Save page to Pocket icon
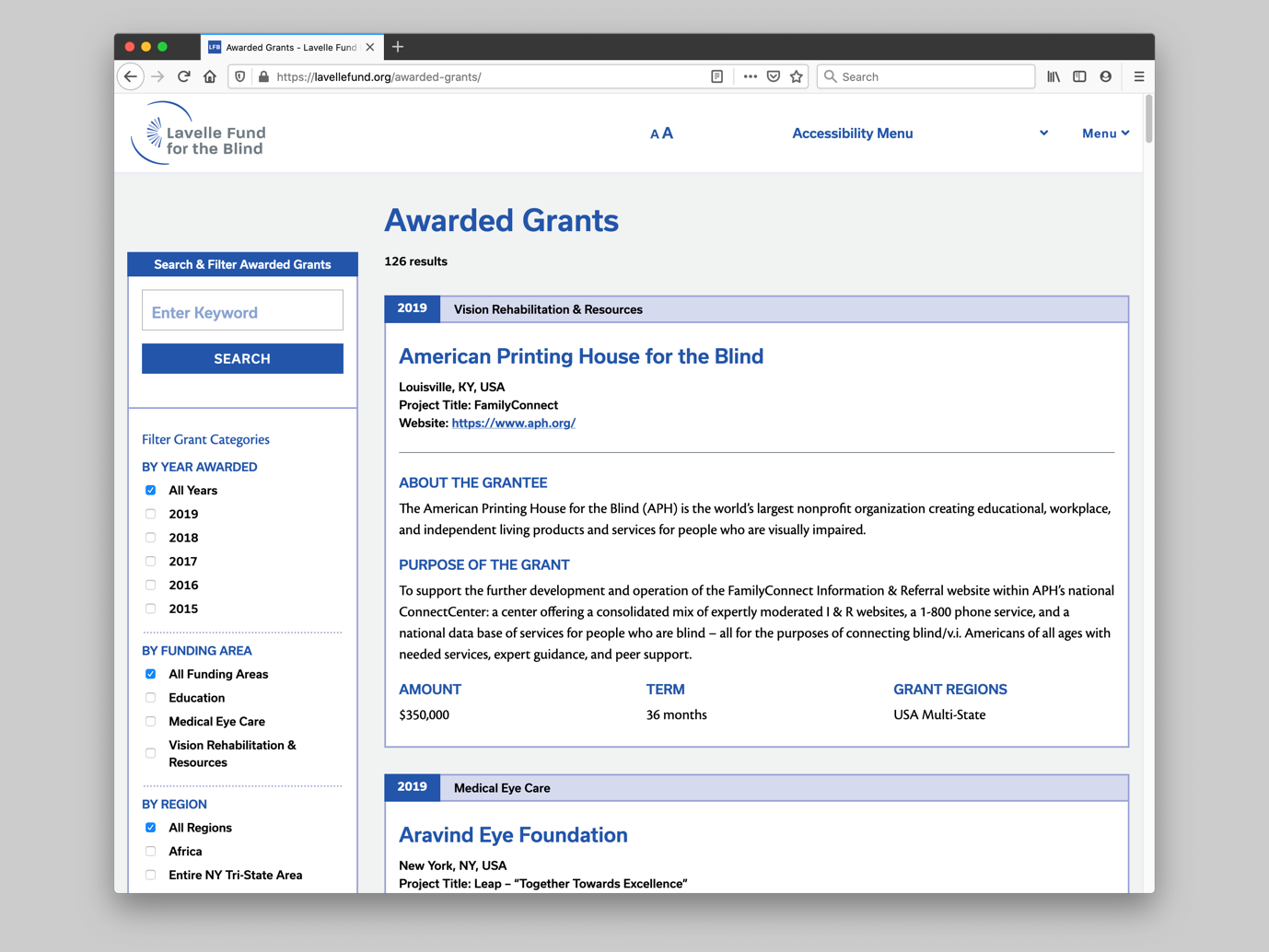 point(774,76)
